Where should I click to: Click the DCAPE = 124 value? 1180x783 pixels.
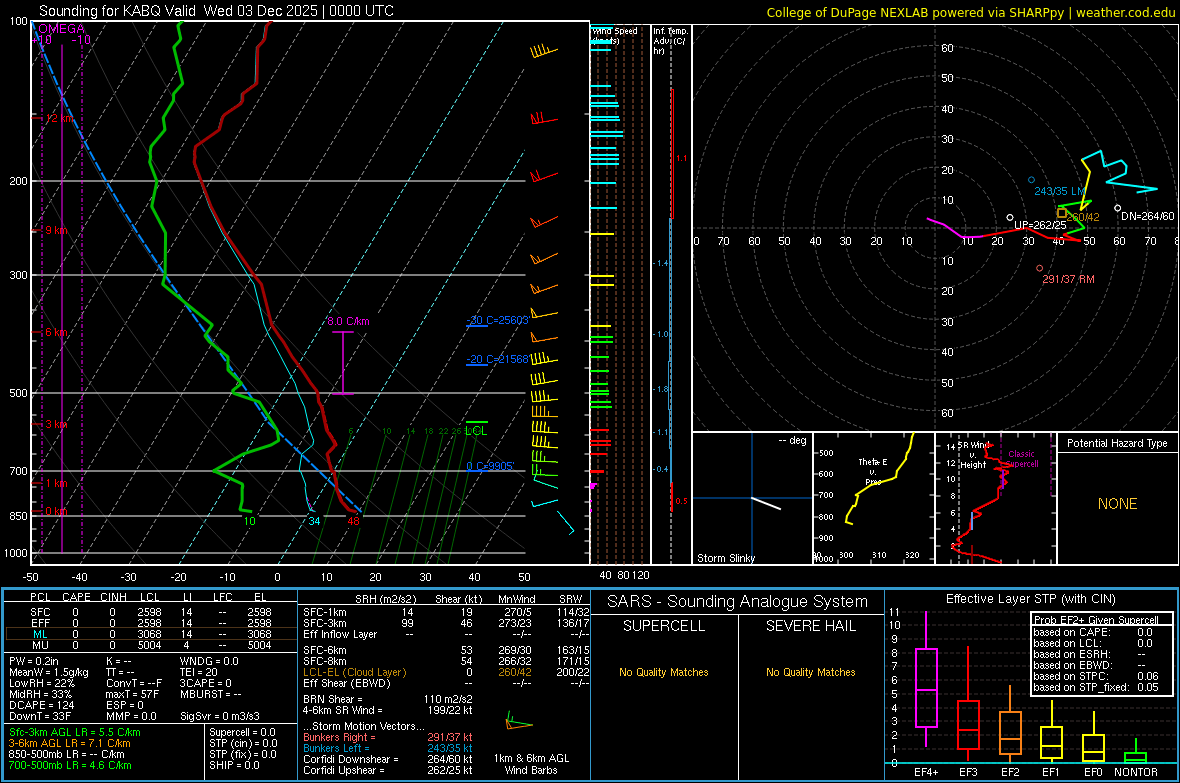click(41, 705)
